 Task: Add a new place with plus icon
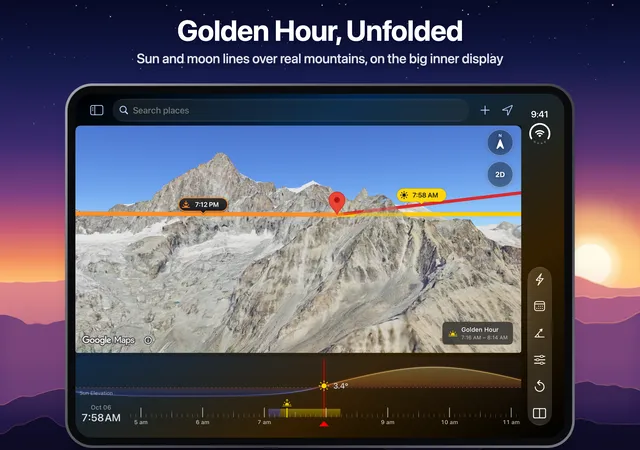pyautogui.click(x=485, y=110)
